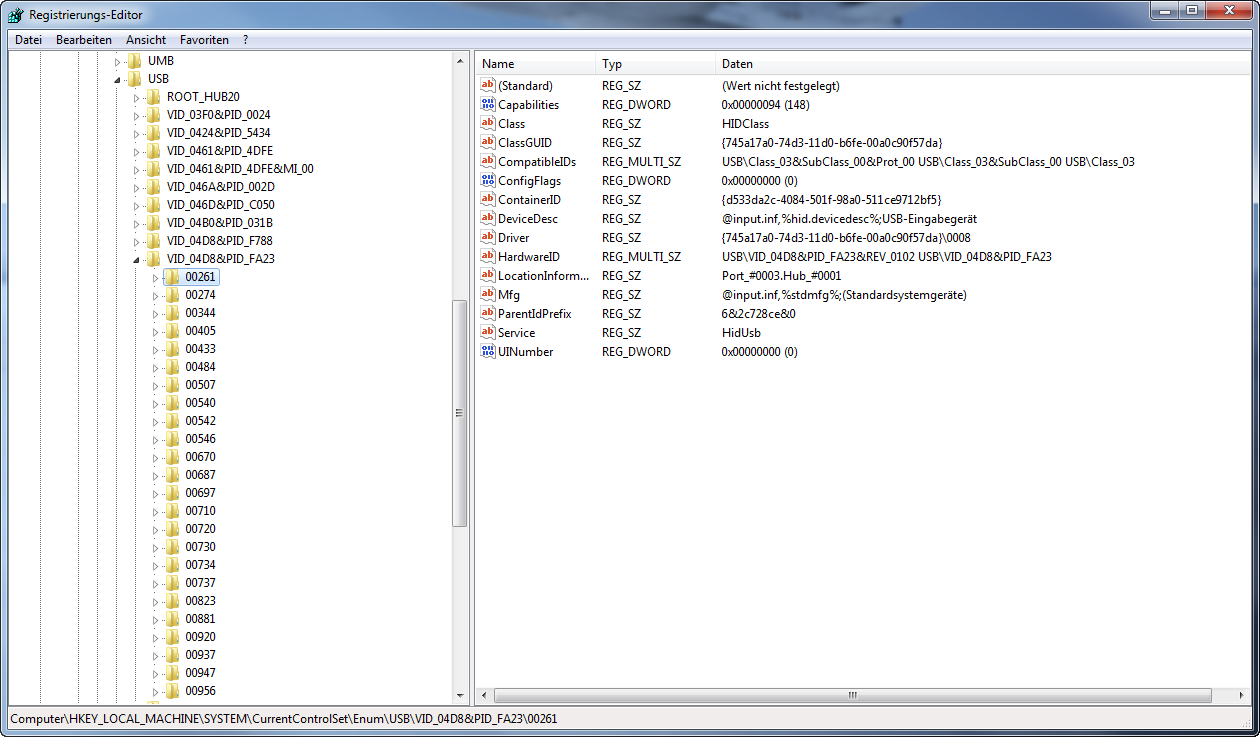
Task: Select subkey 00687 in tree
Action: pyautogui.click(x=200, y=475)
